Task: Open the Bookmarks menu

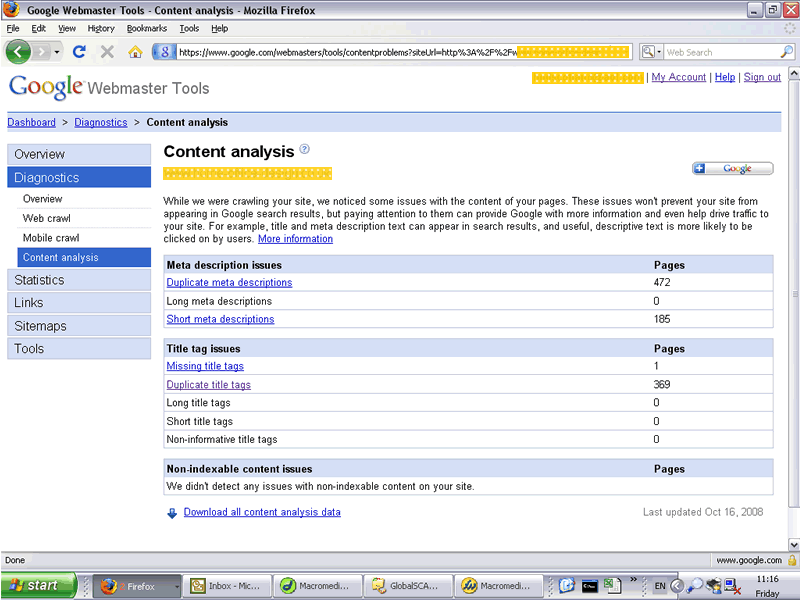Action: click(x=147, y=29)
